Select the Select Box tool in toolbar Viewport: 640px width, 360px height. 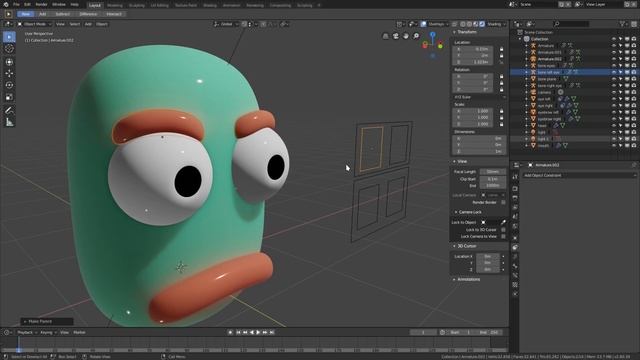(9, 37)
